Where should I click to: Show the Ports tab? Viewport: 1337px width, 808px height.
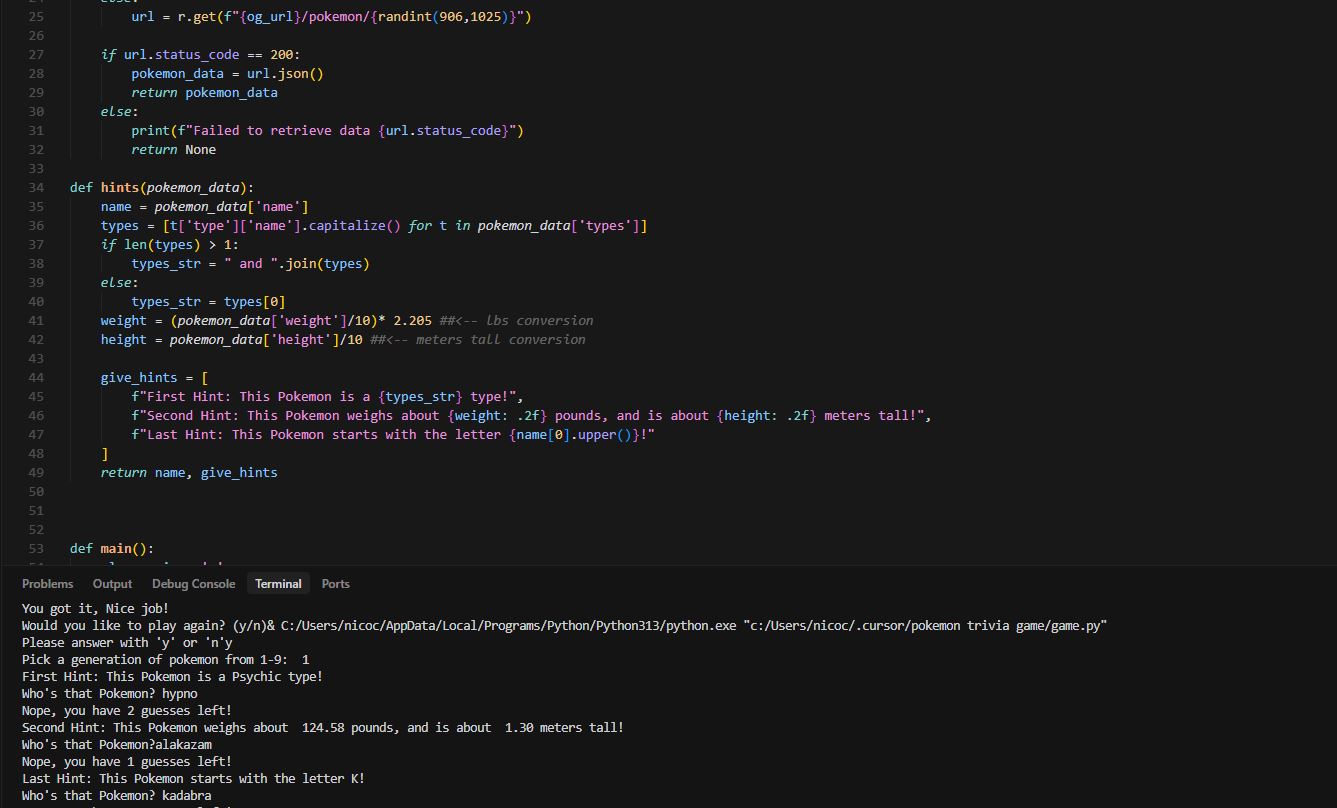(x=335, y=584)
